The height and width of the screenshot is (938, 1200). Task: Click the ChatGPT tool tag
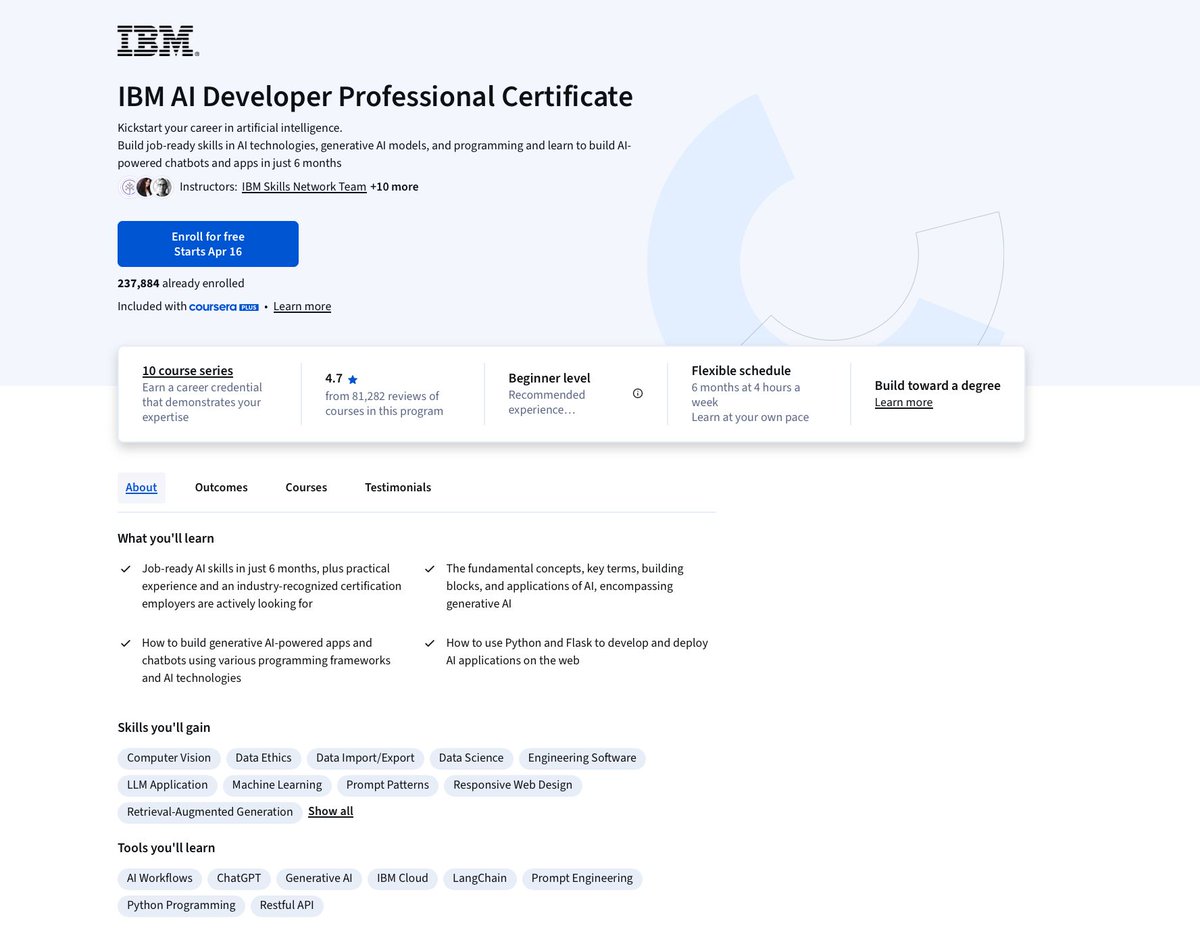239,878
